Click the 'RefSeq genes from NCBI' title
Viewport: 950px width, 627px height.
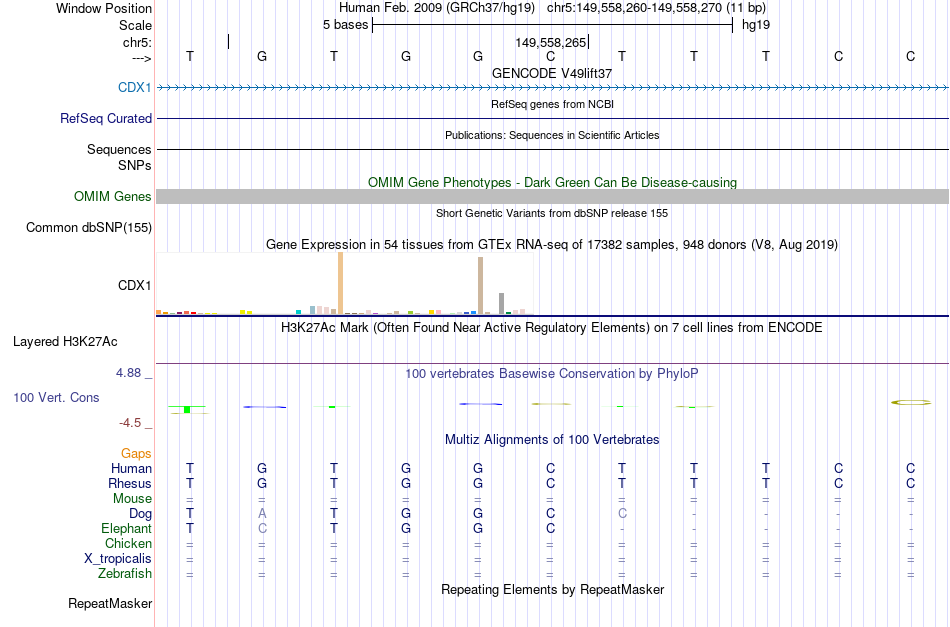pyautogui.click(x=552, y=104)
